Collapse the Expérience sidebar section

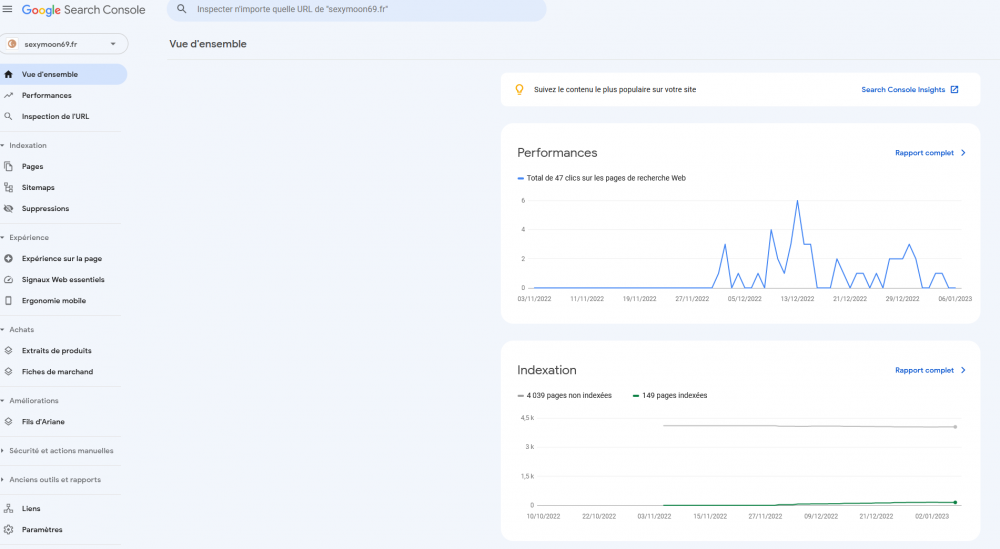pos(29,237)
